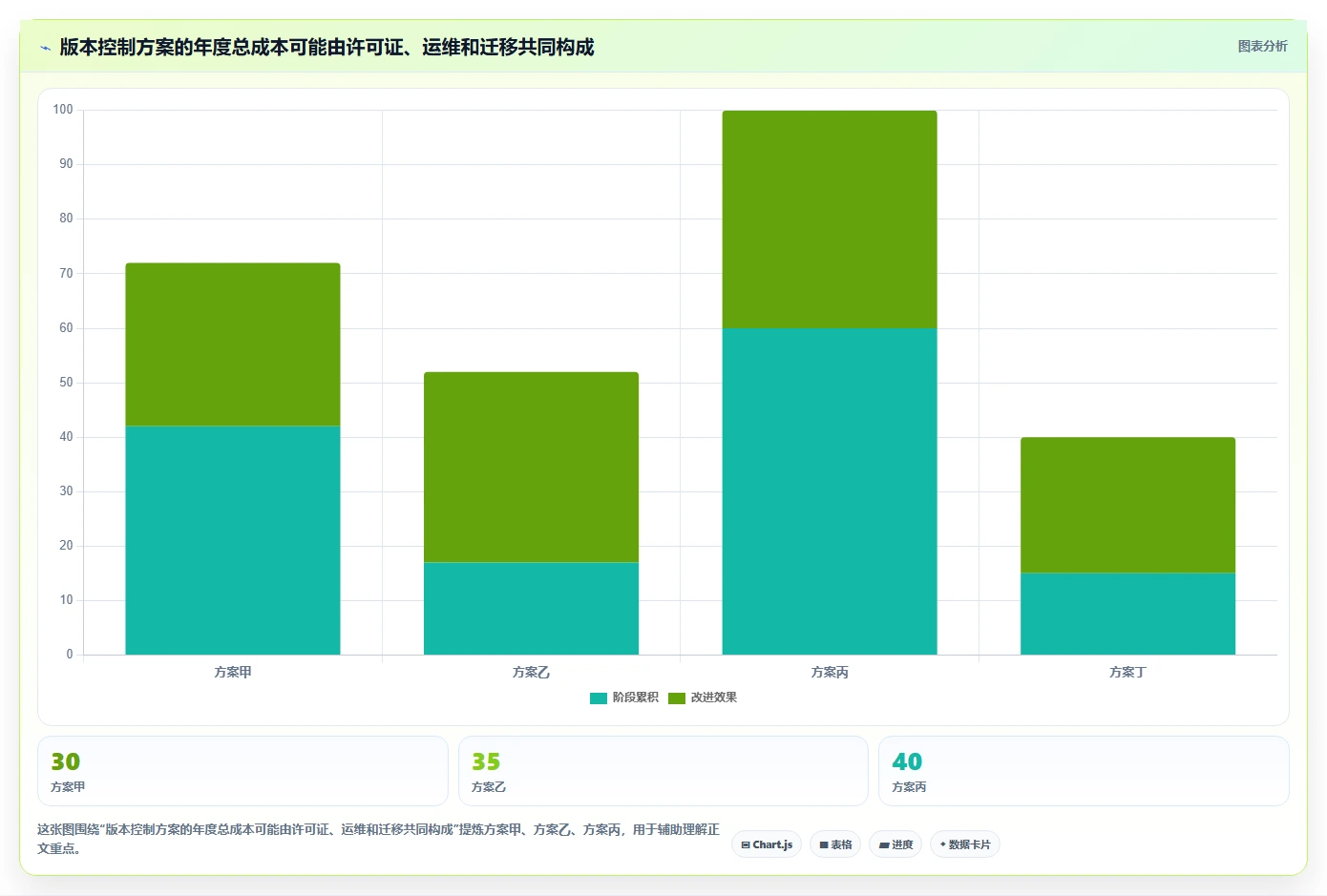The width and height of the screenshot is (1327, 896).
Task: Toggle the 阶段累积 legend swatch
Action: (x=599, y=698)
